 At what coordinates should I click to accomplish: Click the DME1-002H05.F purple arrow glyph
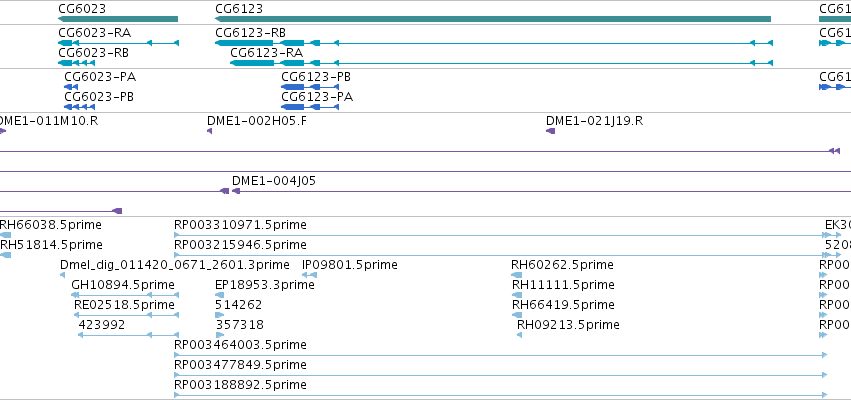click(x=209, y=131)
